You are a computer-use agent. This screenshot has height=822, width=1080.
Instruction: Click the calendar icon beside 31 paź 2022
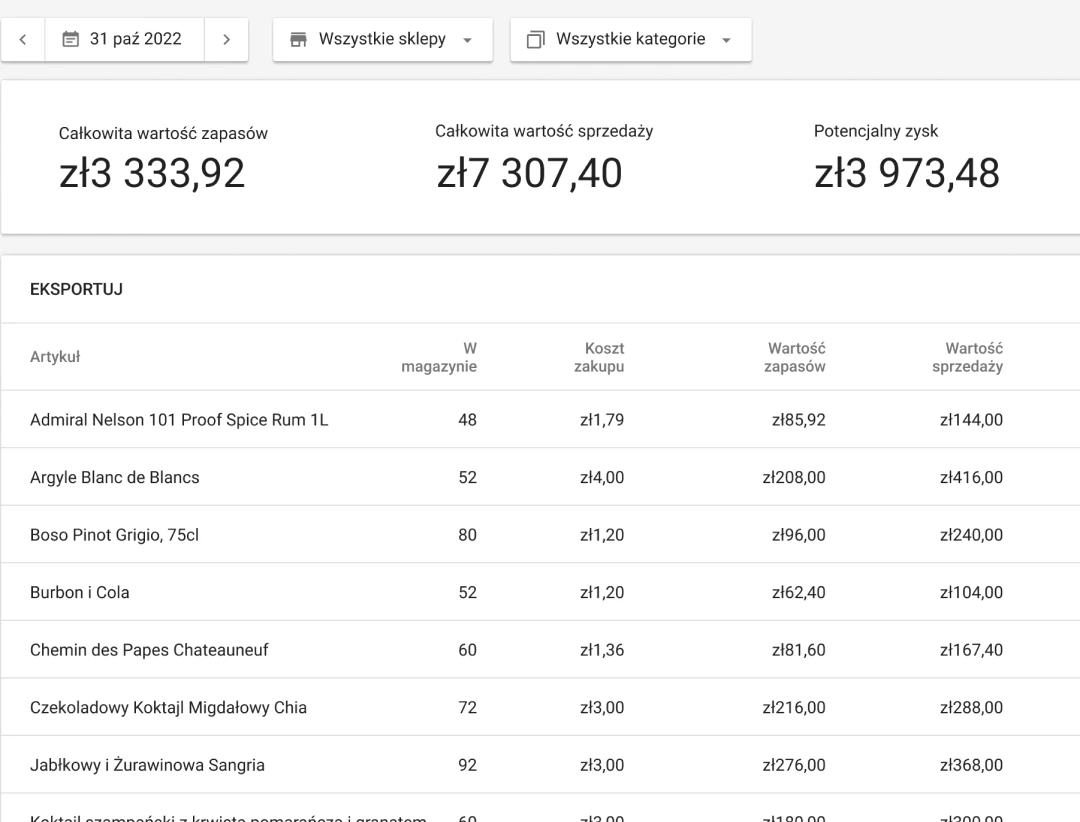(x=70, y=40)
